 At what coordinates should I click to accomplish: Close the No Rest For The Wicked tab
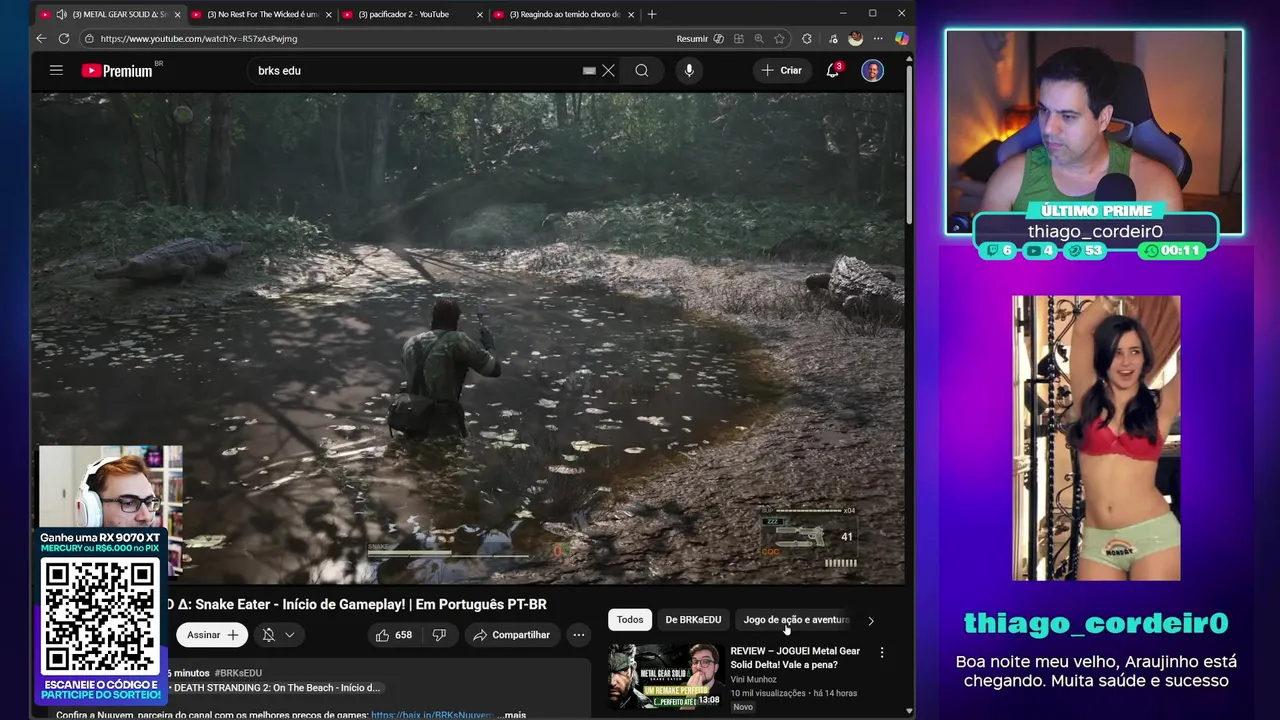click(x=328, y=14)
